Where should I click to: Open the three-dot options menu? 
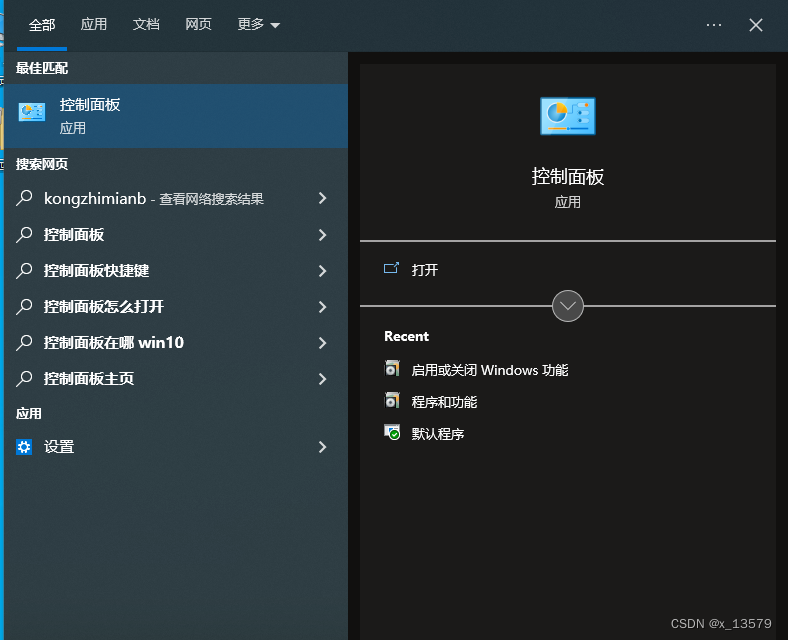(714, 25)
